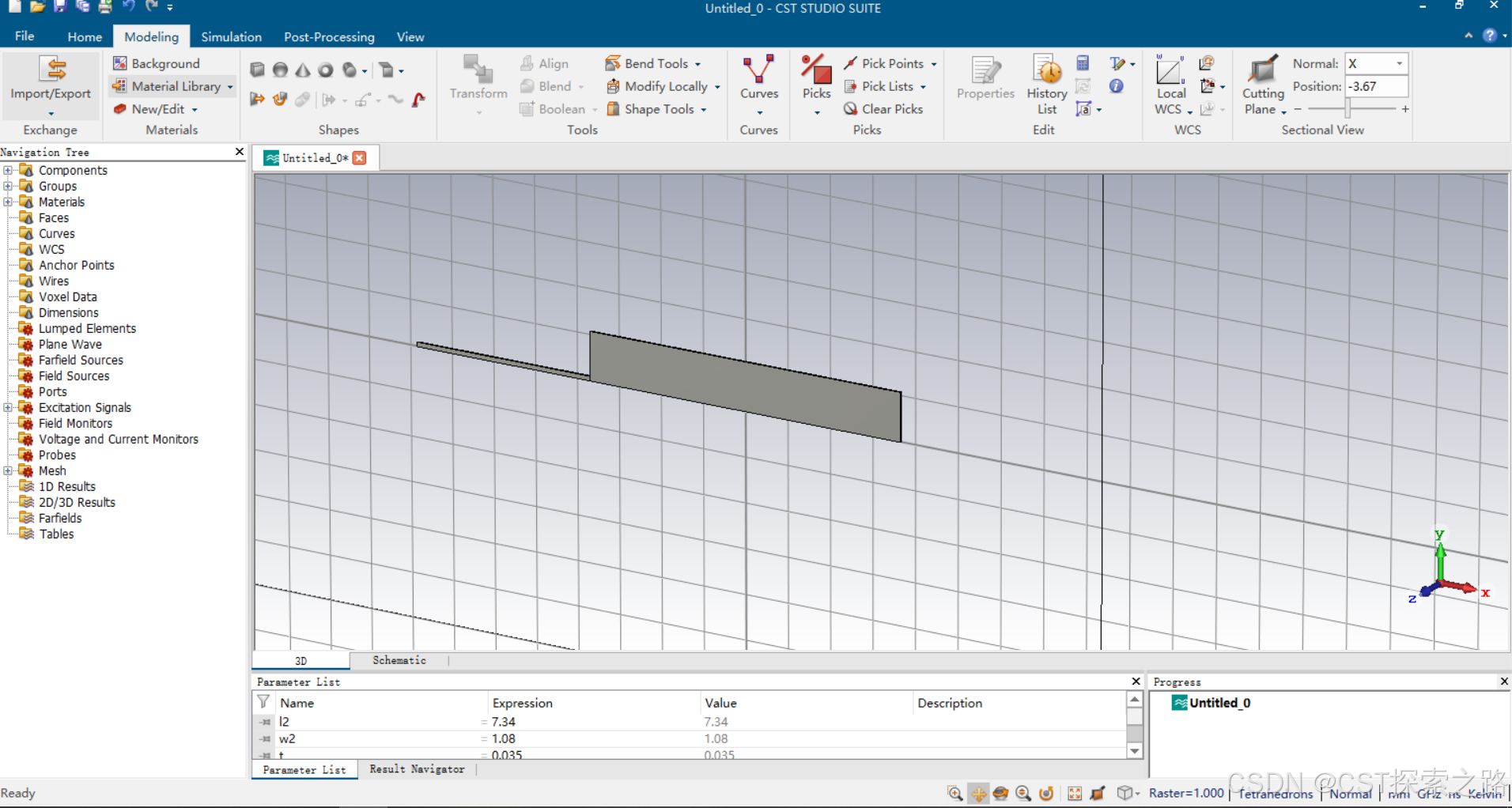Click the minus button of position slider
This screenshot has width=1512, height=808.
(1298, 109)
